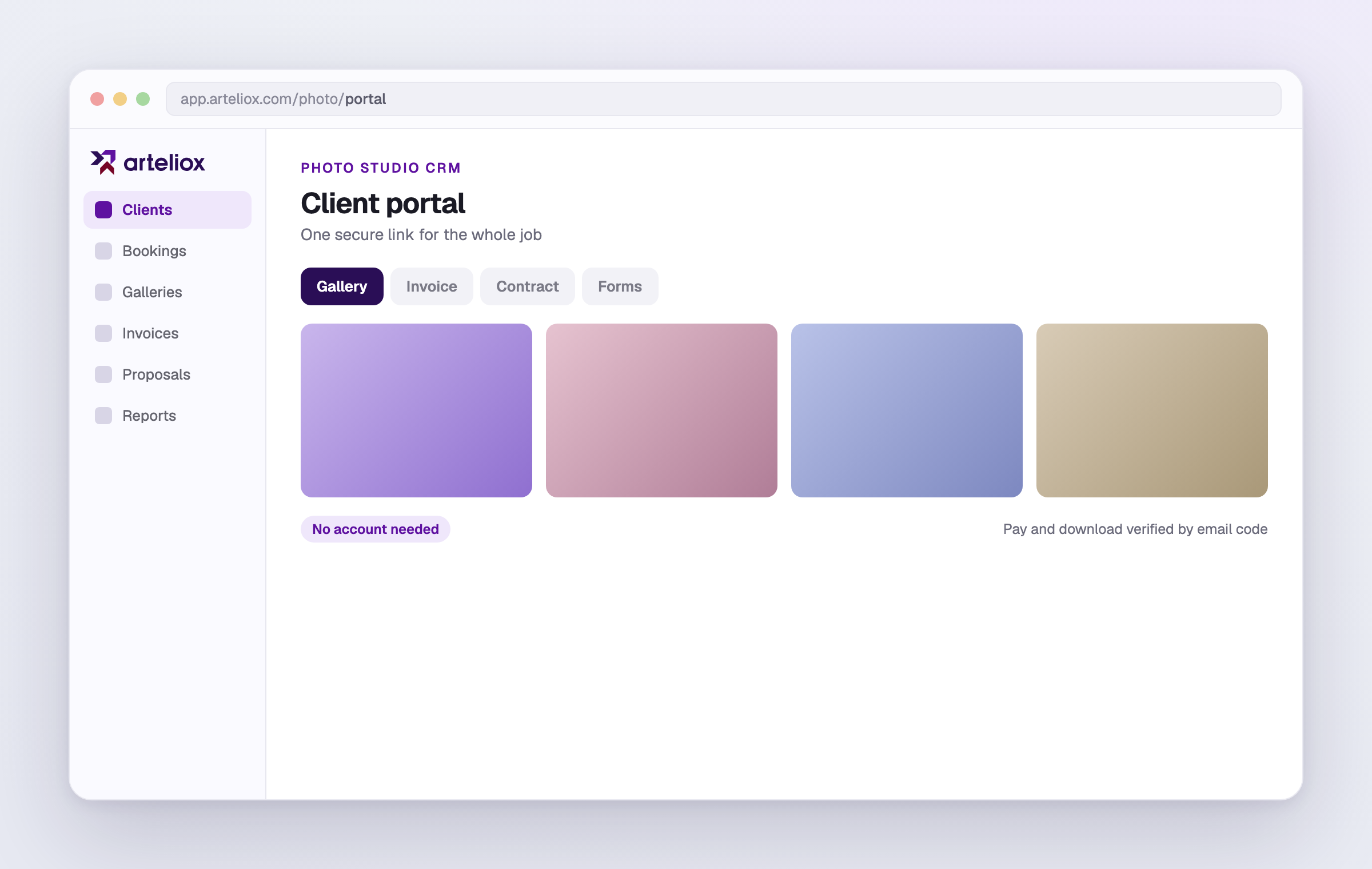Click 'Pay and download verified by email code' text
1372x869 pixels.
click(1135, 529)
